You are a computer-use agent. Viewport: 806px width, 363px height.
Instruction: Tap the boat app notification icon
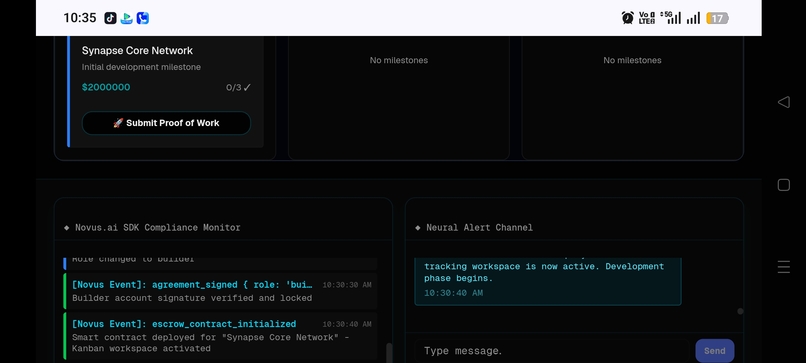coord(126,18)
